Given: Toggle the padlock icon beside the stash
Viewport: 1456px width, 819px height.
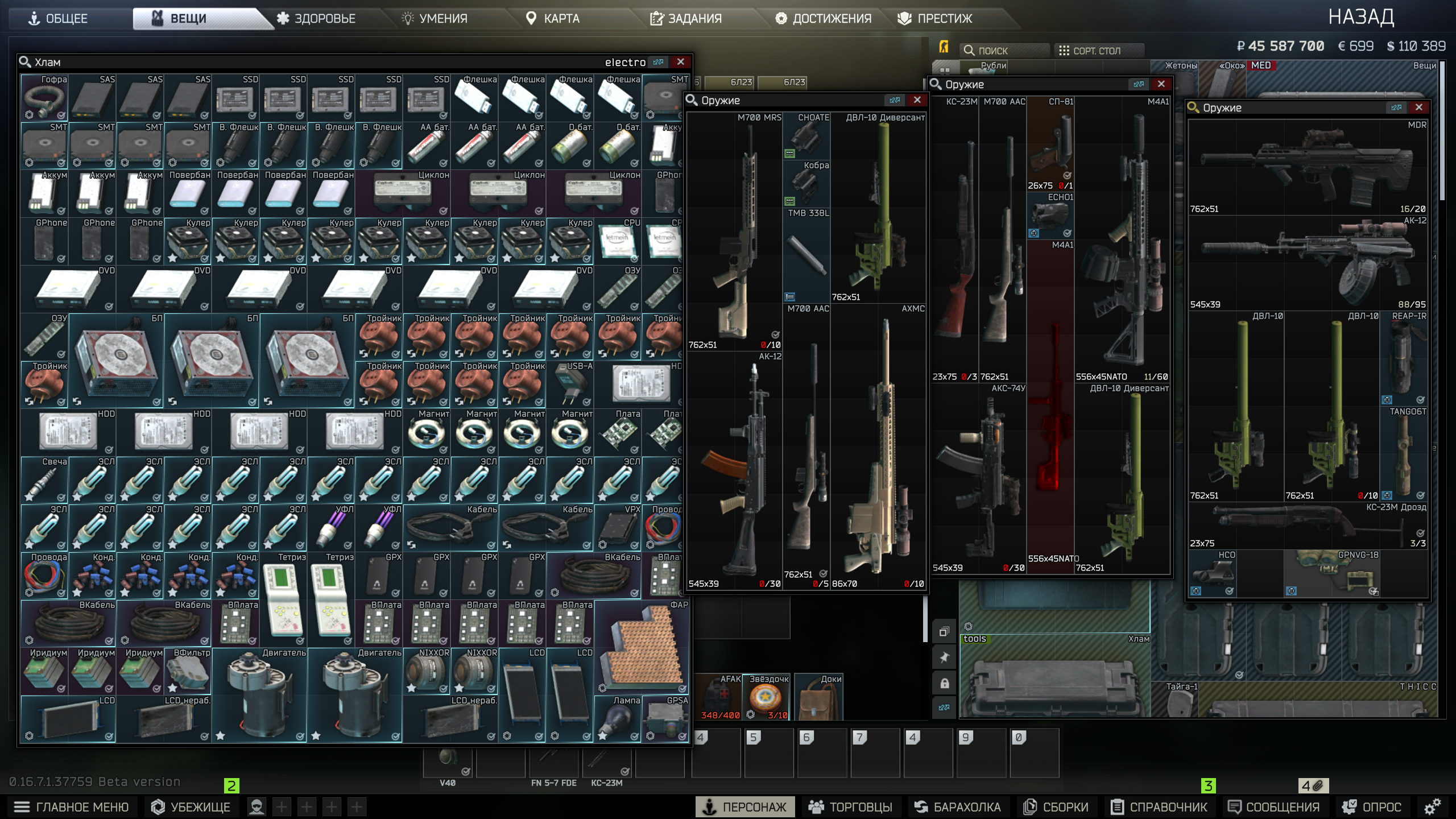Looking at the screenshot, I should coord(944,683).
